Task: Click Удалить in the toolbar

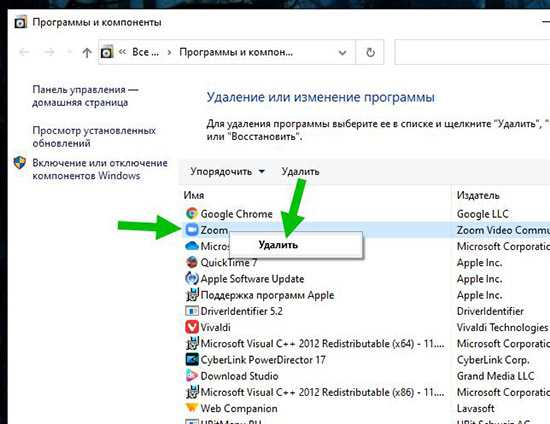Action: 300,171
